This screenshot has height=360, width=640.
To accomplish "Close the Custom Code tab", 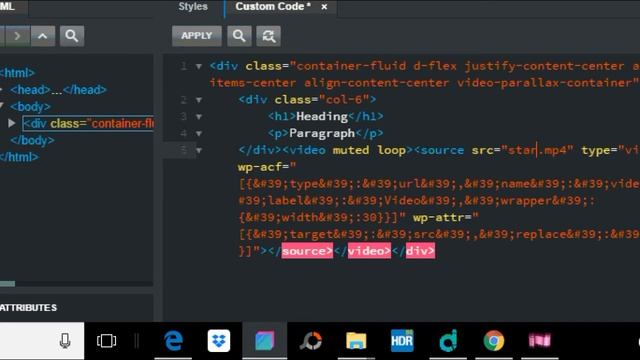I will click(x=324, y=7).
